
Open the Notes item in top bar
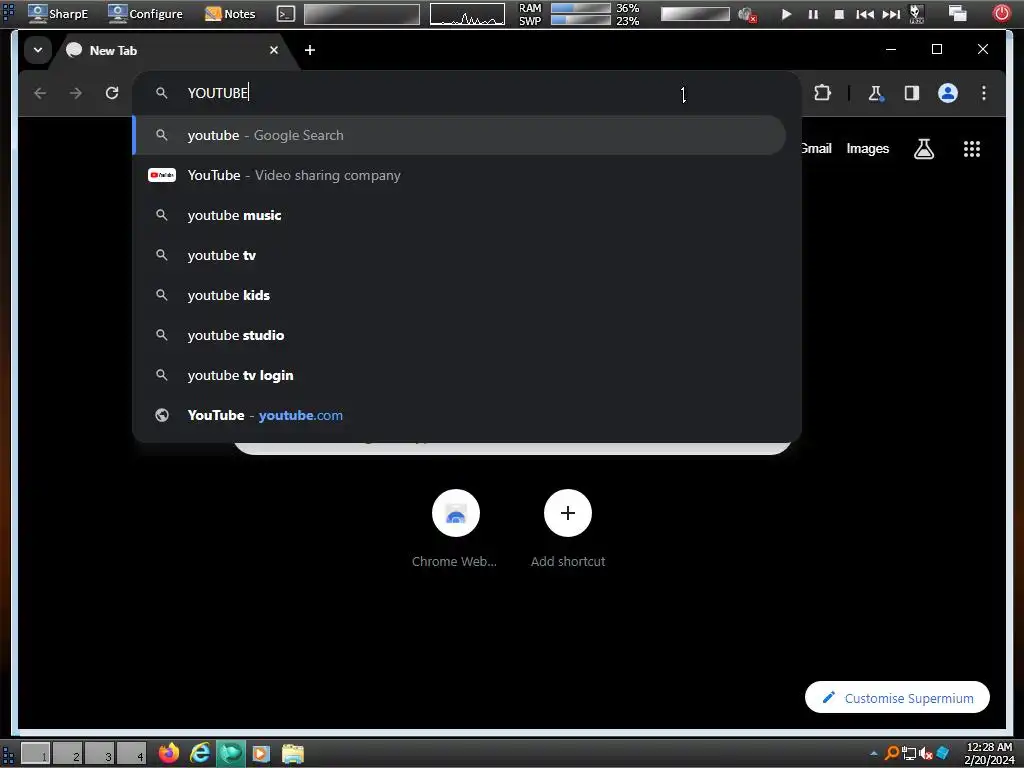tap(230, 14)
